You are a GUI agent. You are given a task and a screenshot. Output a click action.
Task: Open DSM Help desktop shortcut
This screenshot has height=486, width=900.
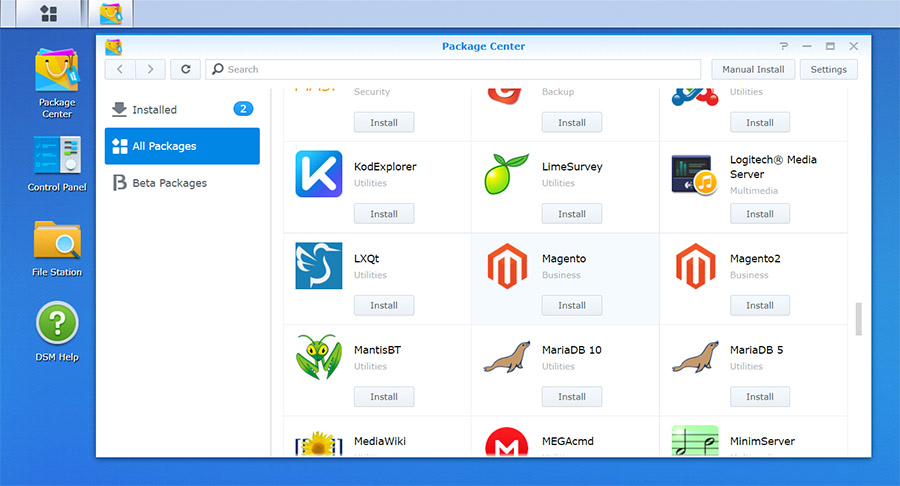coord(57,332)
